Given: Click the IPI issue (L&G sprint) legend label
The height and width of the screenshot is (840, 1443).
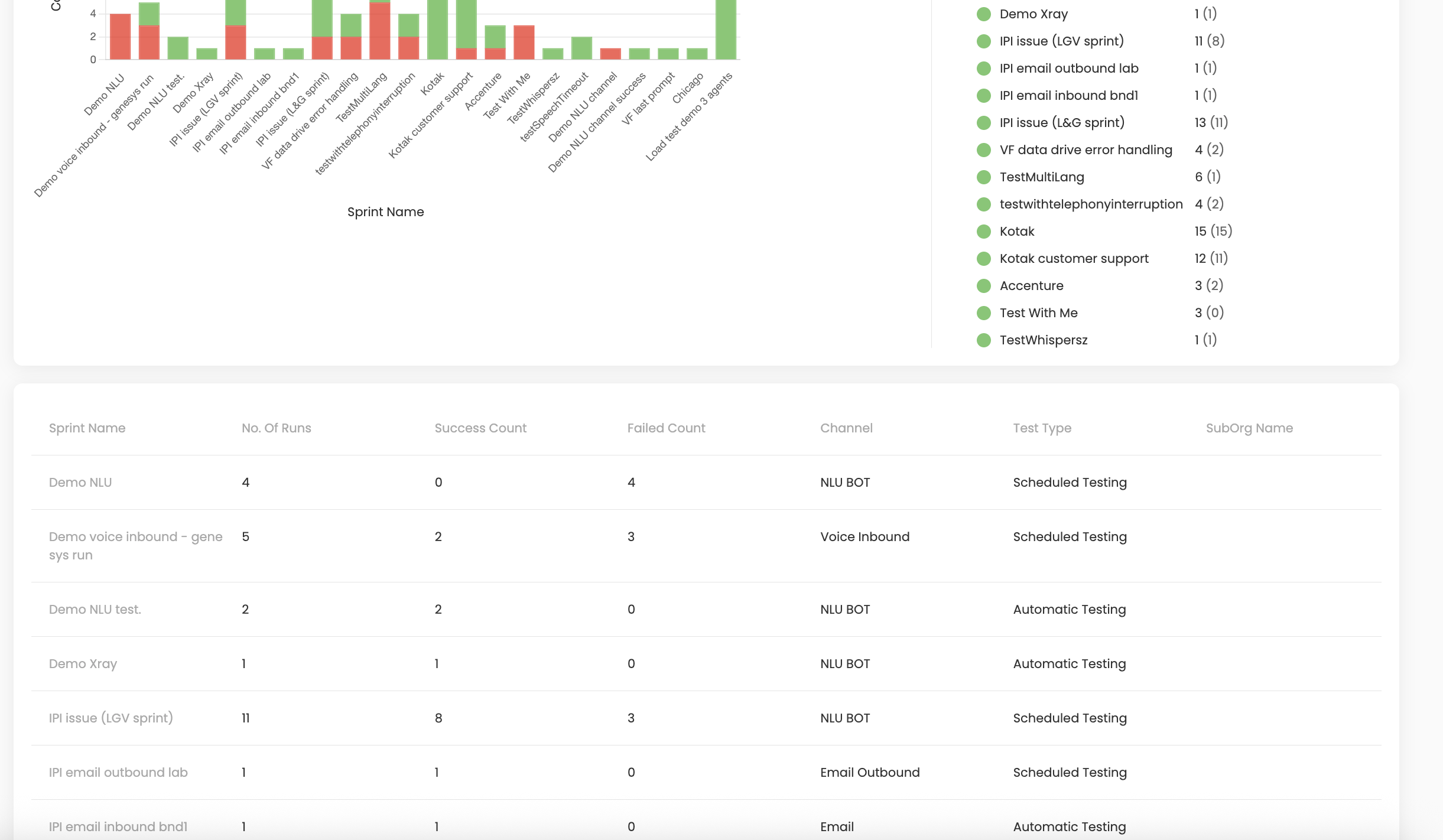Looking at the screenshot, I should [1062, 123].
